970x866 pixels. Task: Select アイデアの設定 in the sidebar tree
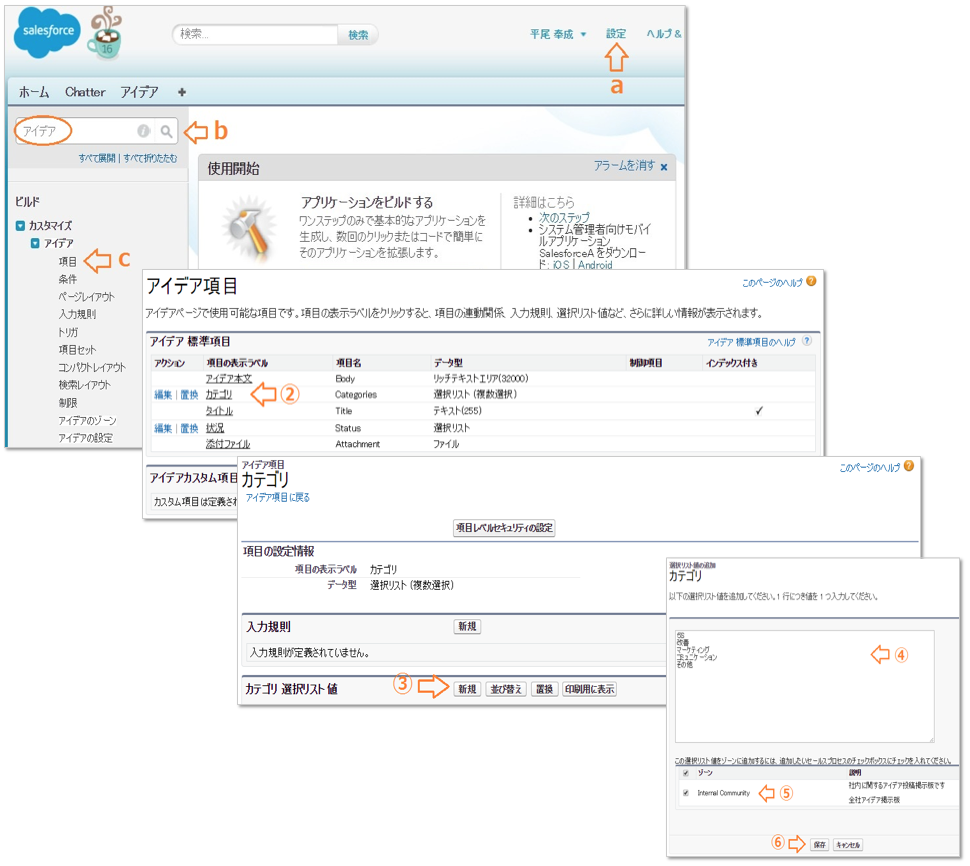tap(85, 438)
